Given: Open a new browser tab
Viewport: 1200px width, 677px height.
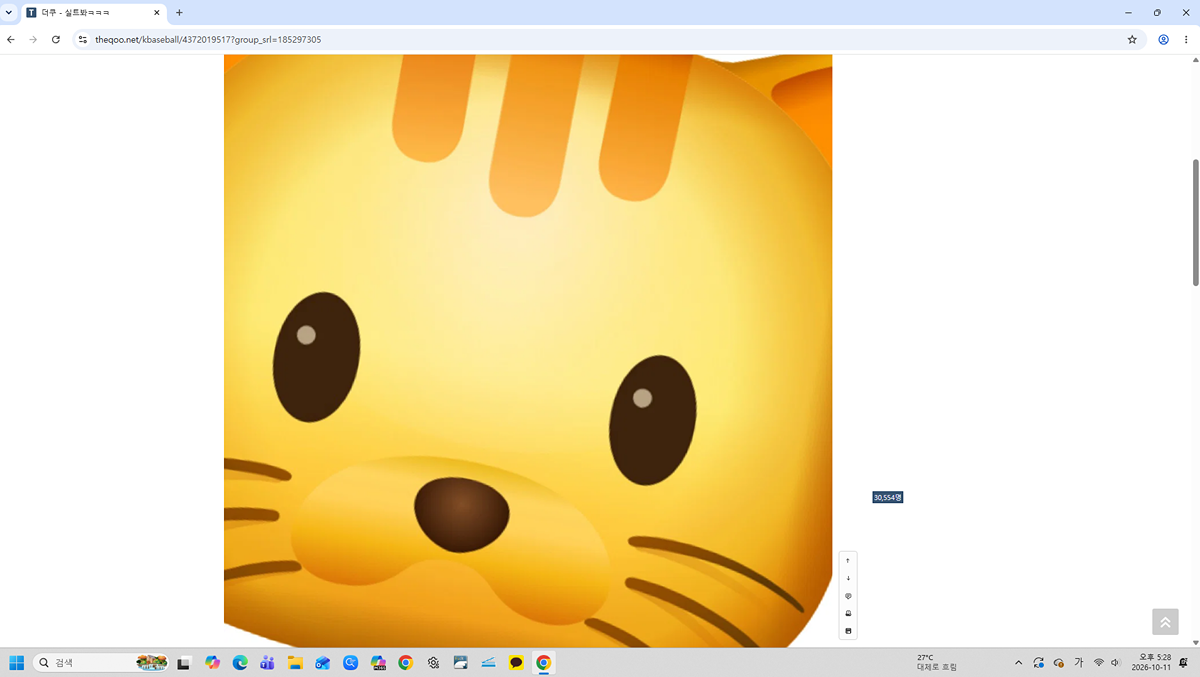Looking at the screenshot, I should click(x=179, y=13).
